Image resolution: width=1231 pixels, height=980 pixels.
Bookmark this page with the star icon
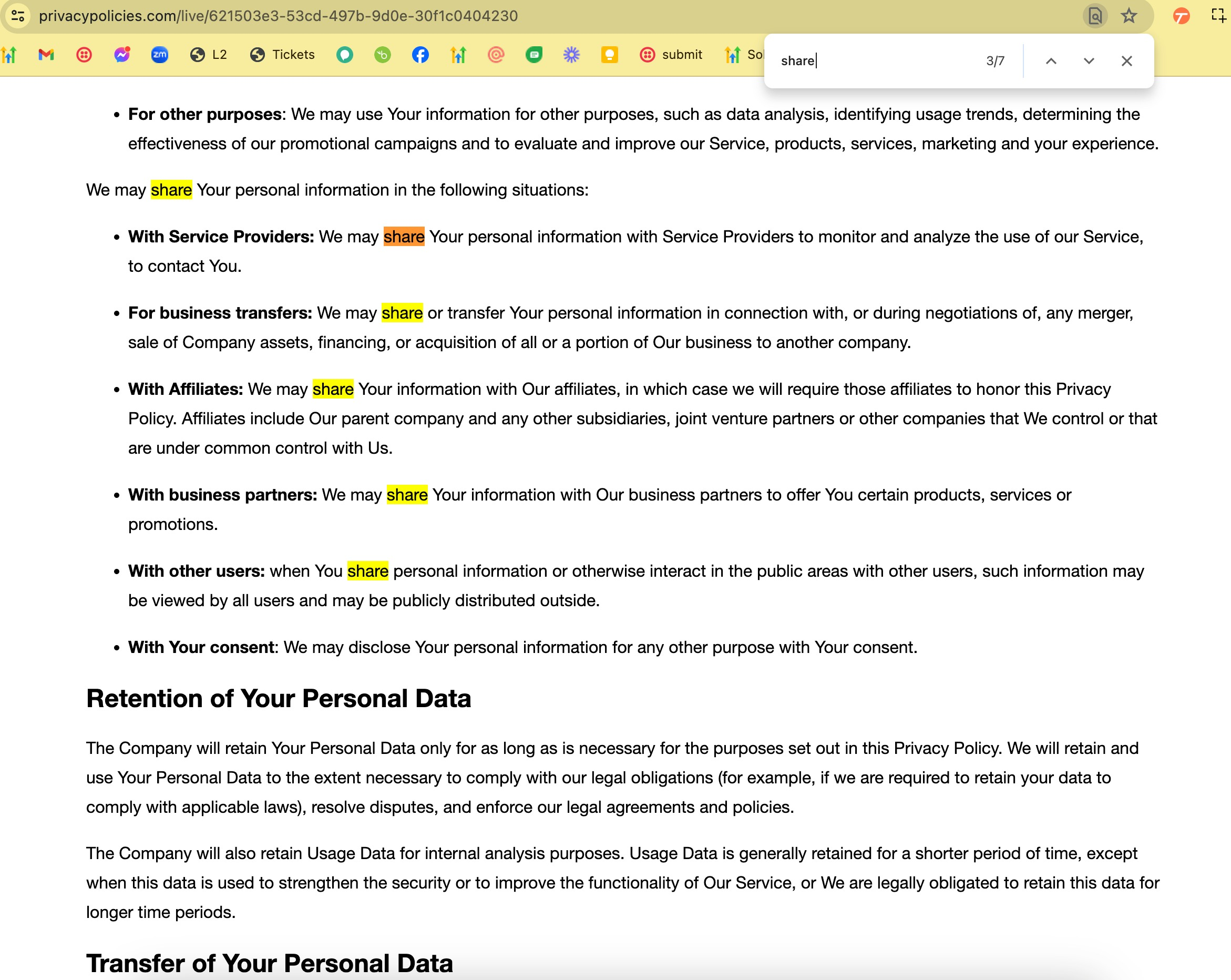[1128, 15]
